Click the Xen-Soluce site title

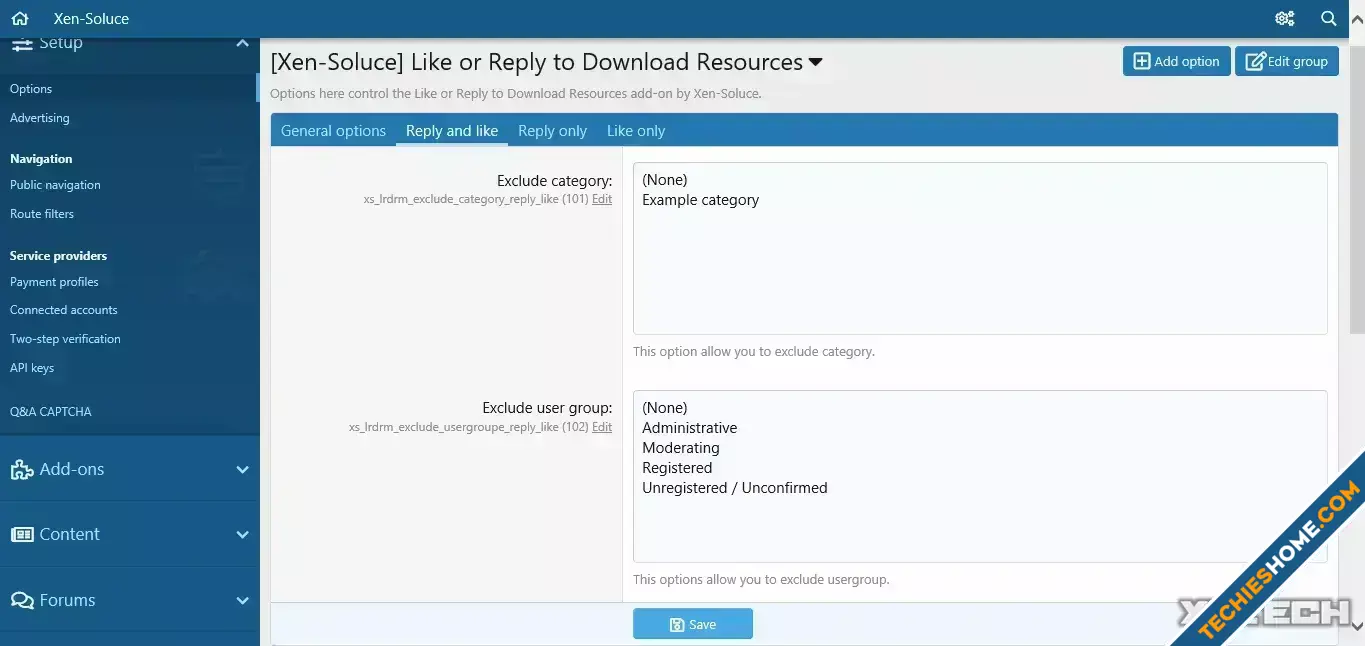pyautogui.click(x=91, y=19)
